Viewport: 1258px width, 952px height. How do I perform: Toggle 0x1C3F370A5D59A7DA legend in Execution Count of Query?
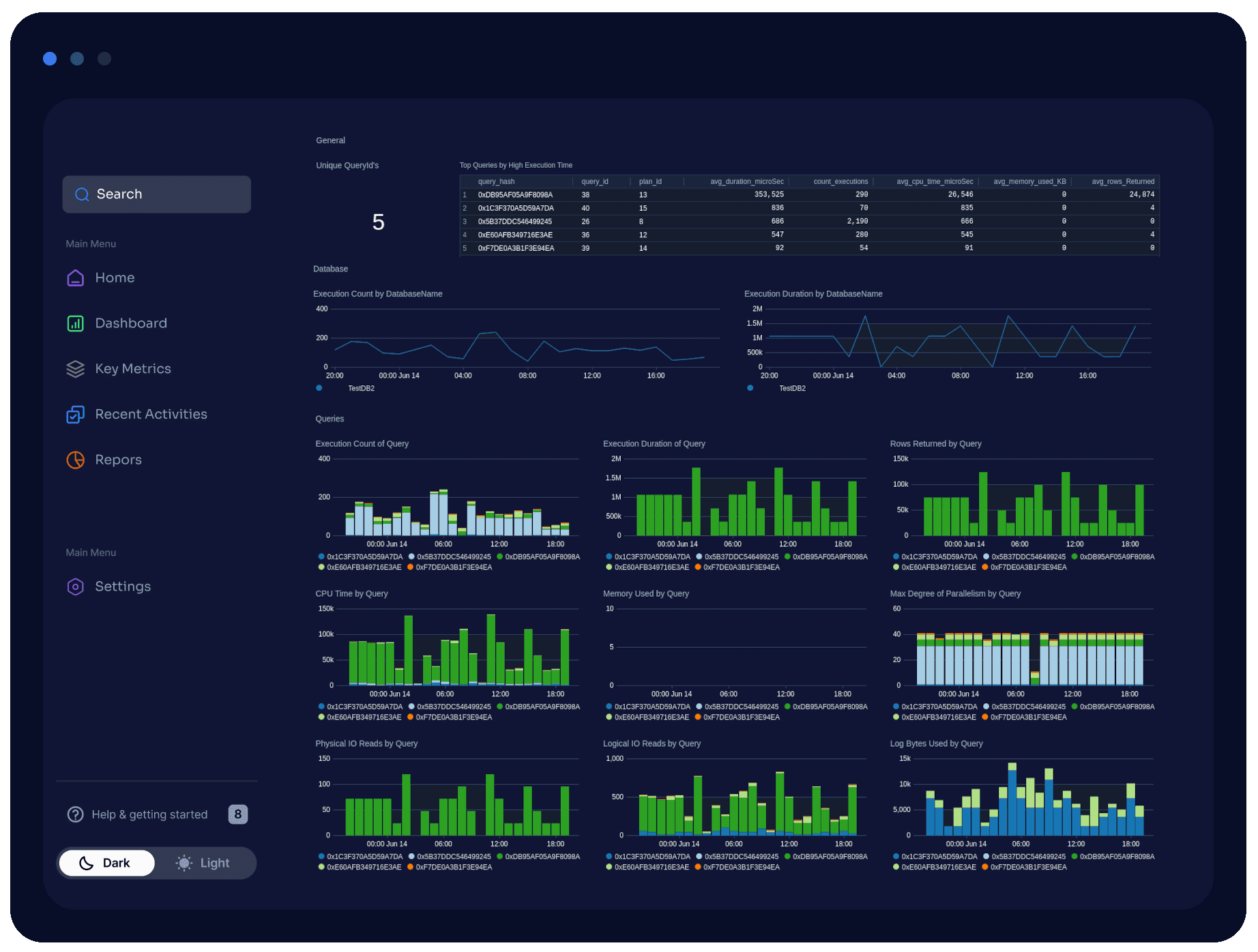(361, 557)
